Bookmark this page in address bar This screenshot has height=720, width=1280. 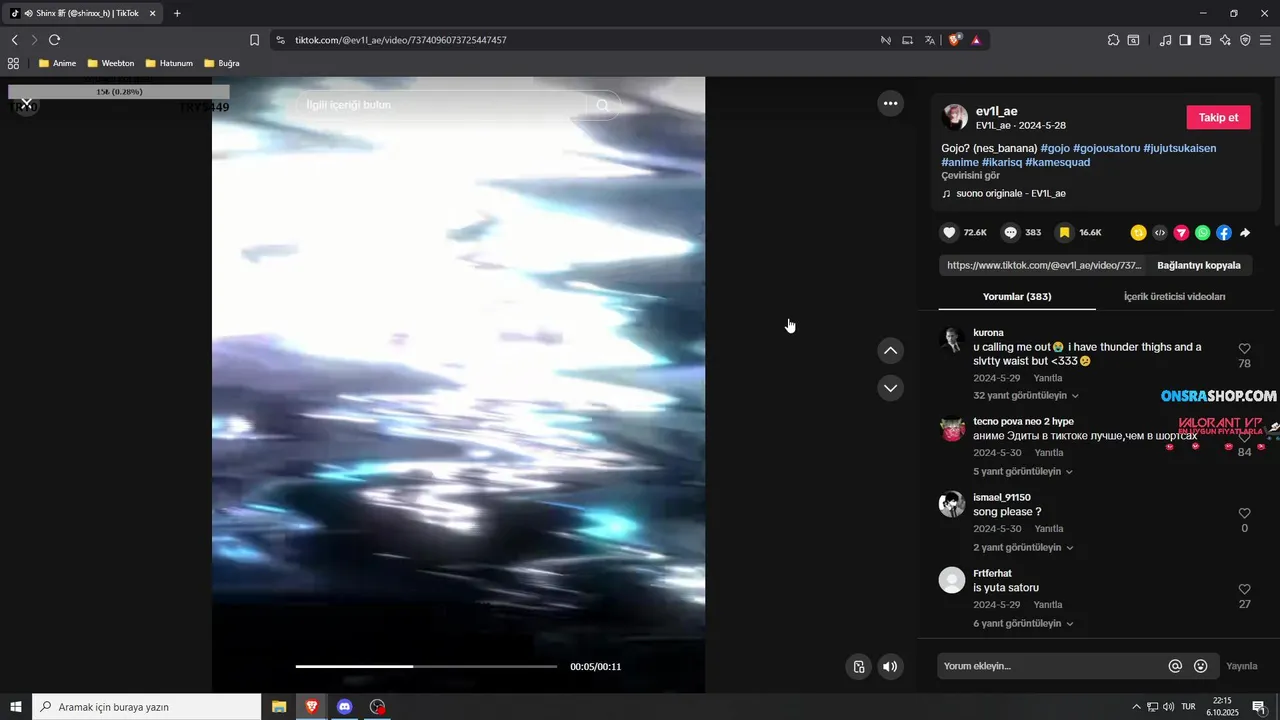pos(254,40)
